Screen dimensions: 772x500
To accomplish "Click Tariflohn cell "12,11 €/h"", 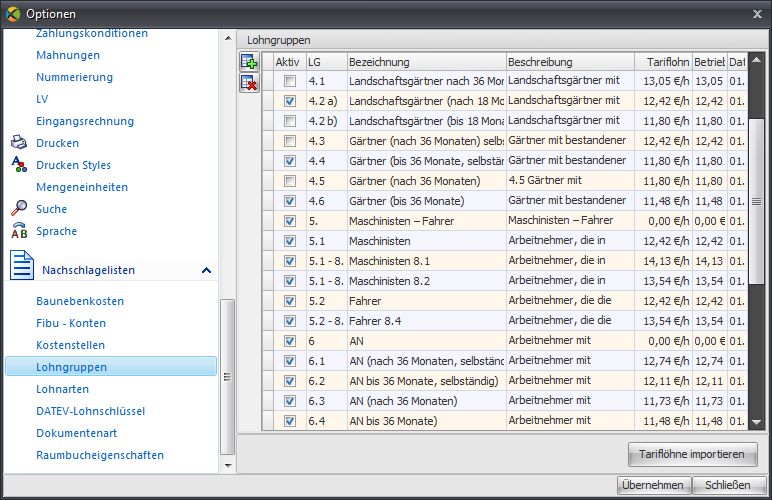I will 664,381.
